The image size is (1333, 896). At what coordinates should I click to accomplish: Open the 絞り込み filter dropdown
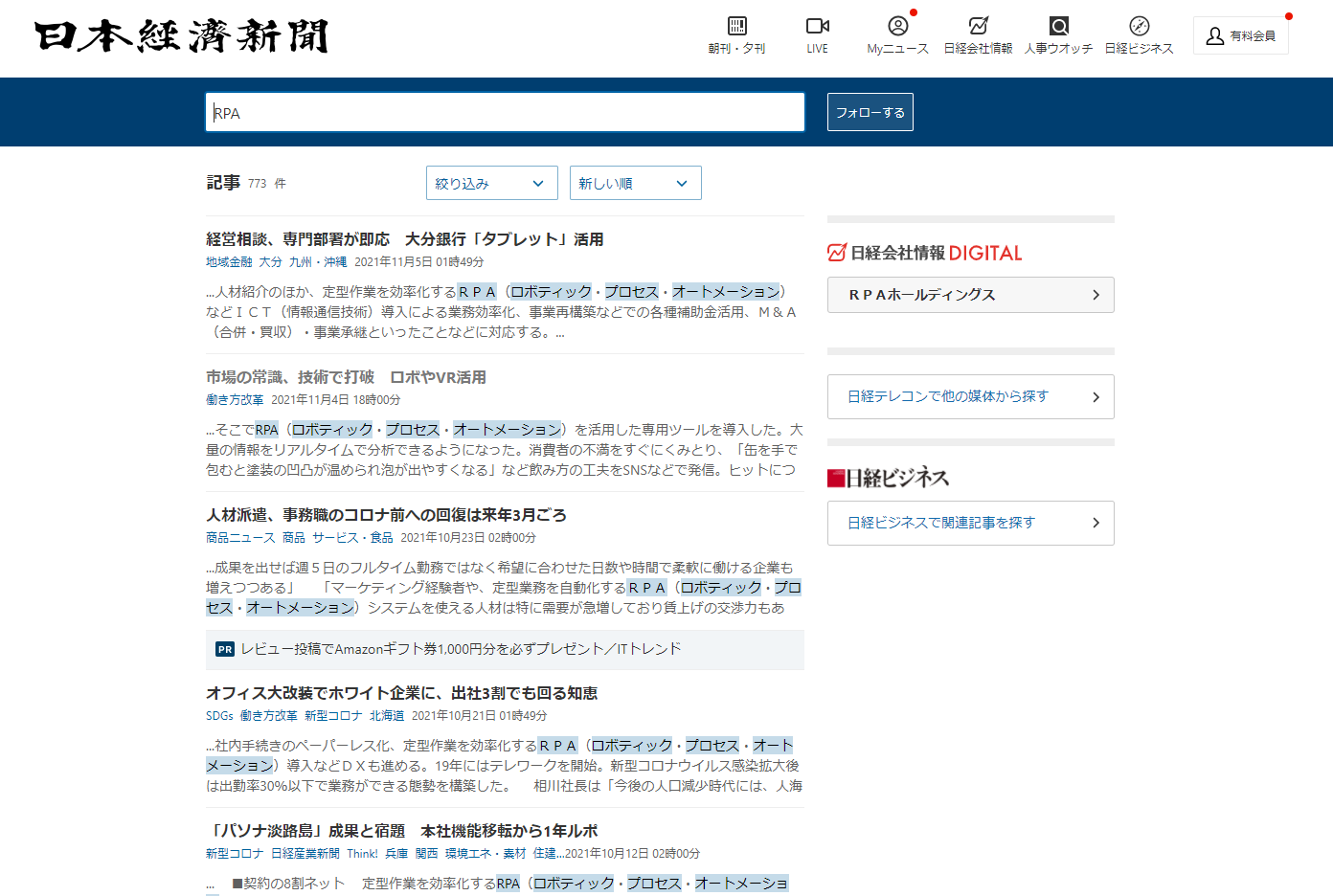pos(492,183)
